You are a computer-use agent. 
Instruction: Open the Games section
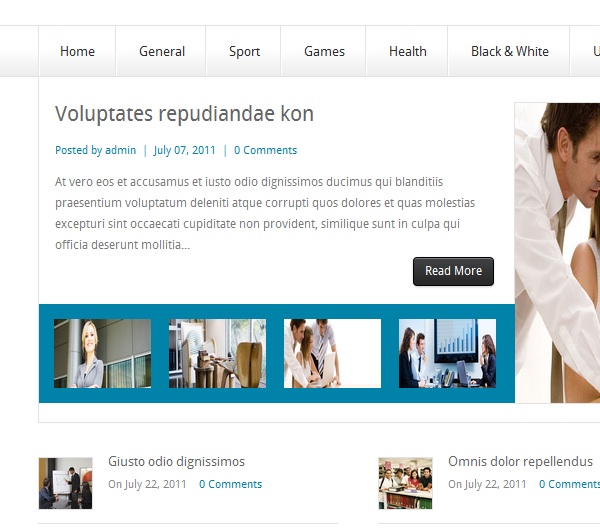[x=324, y=51]
